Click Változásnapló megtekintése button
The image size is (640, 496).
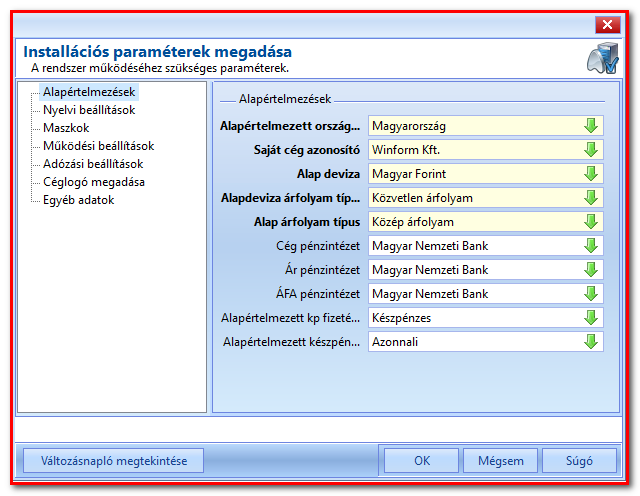click(113, 460)
